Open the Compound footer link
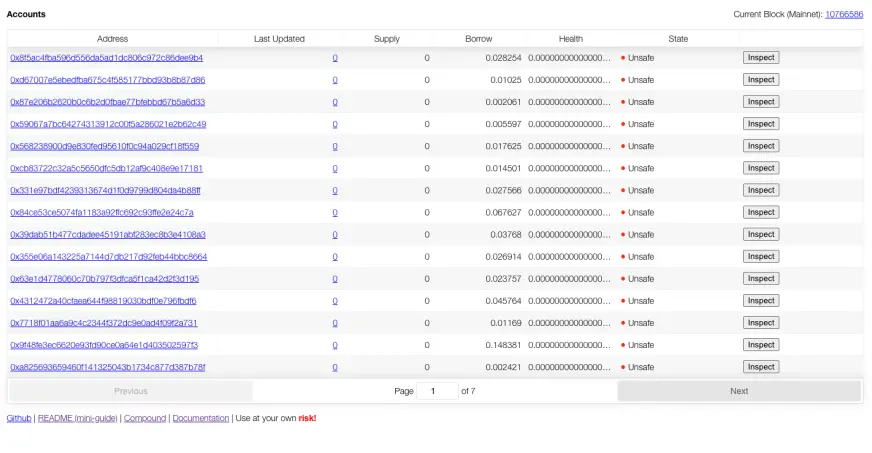 tap(145, 418)
